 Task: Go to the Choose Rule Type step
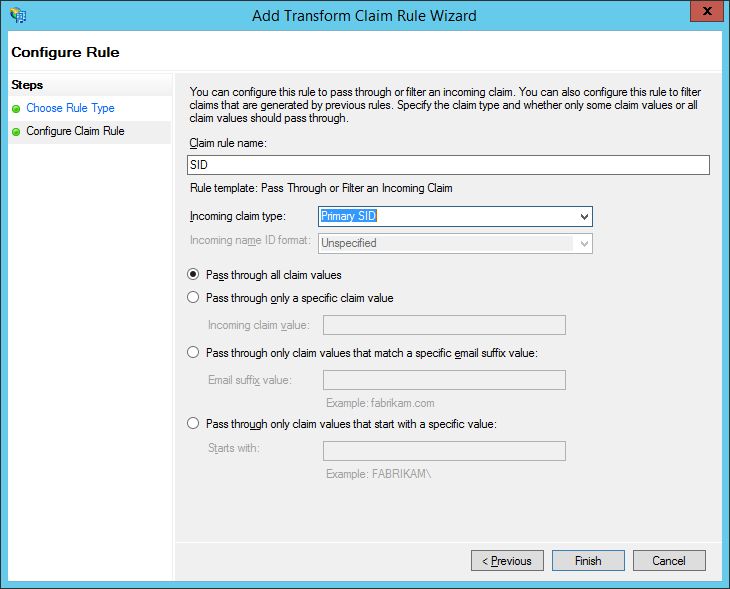point(70,108)
